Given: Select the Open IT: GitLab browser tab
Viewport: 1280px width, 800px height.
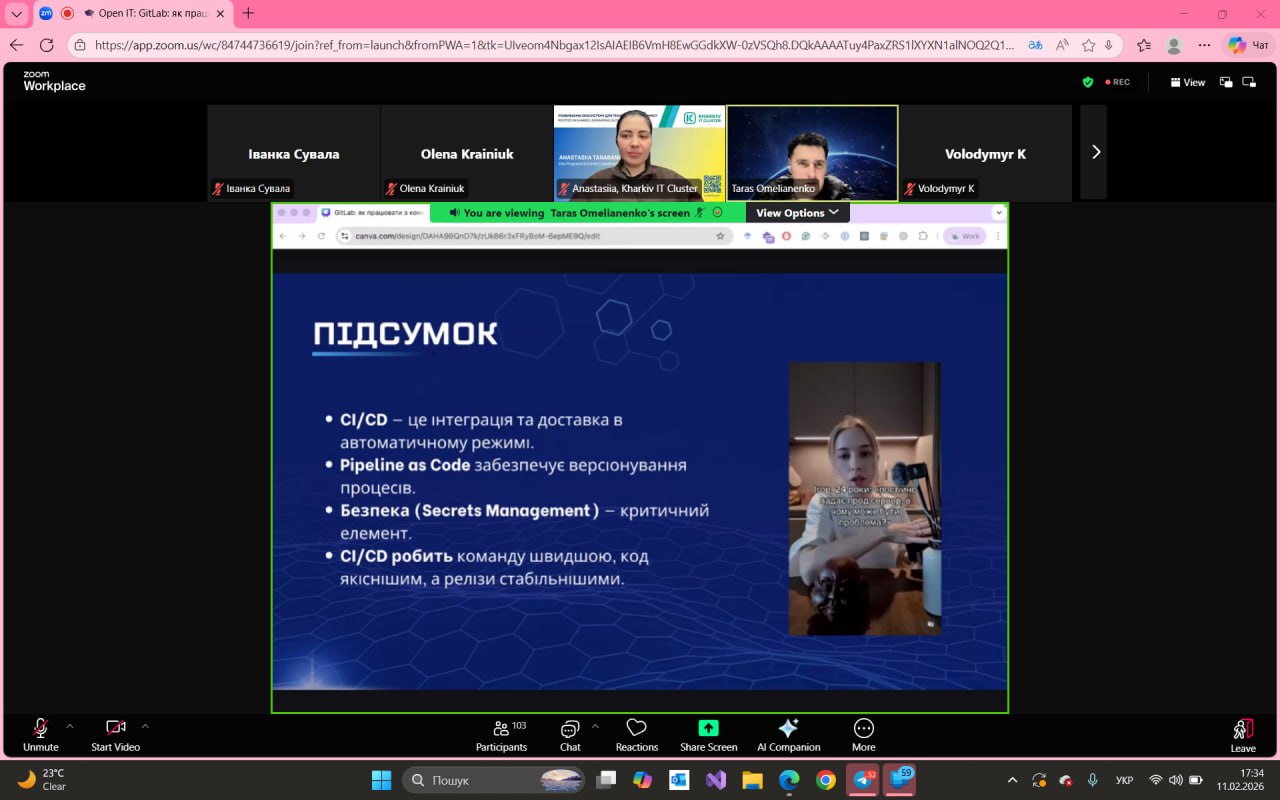Looking at the screenshot, I should click(x=150, y=13).
